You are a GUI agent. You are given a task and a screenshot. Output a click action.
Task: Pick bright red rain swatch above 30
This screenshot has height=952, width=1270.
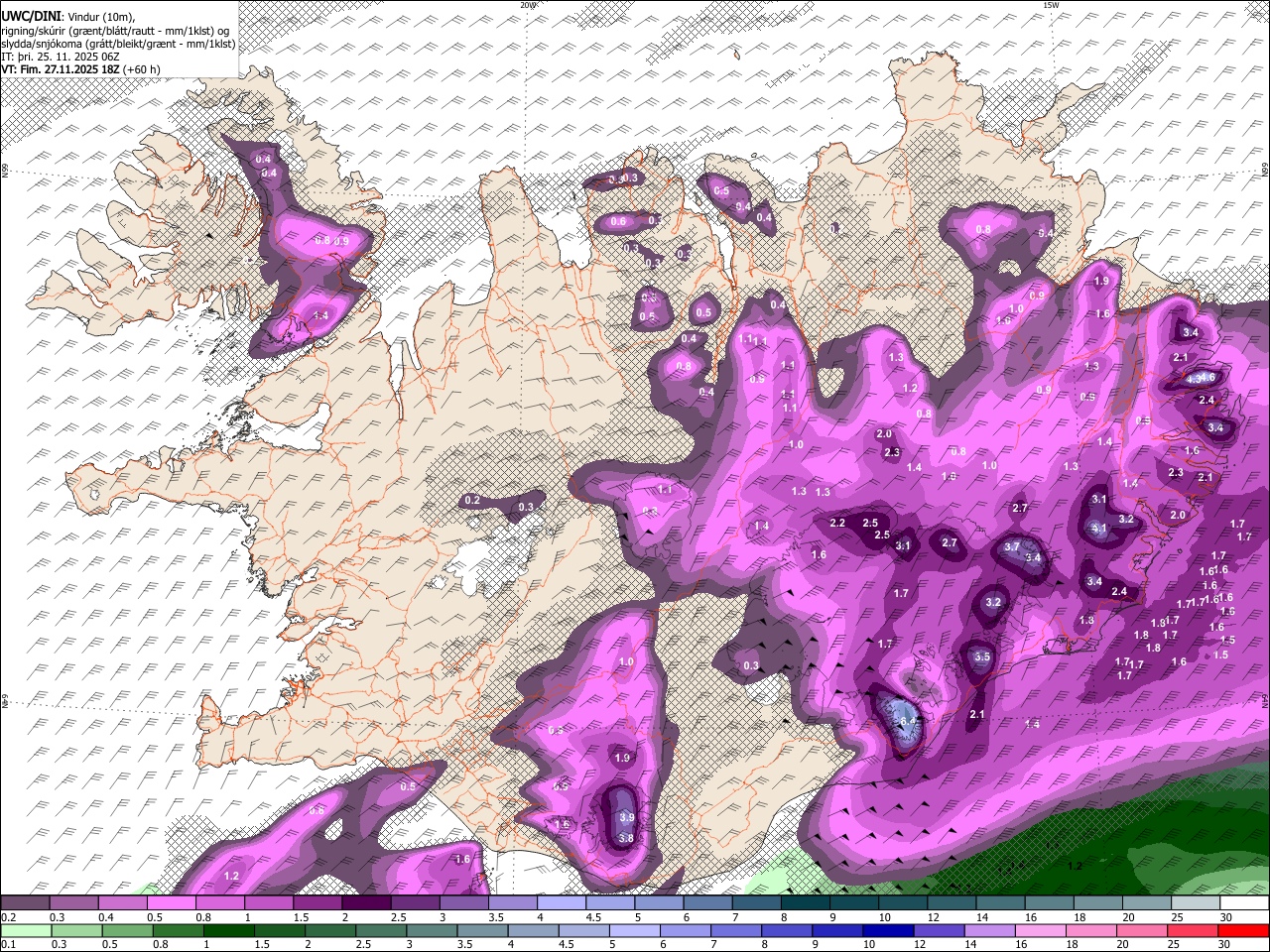click(x=1244, y=930)
